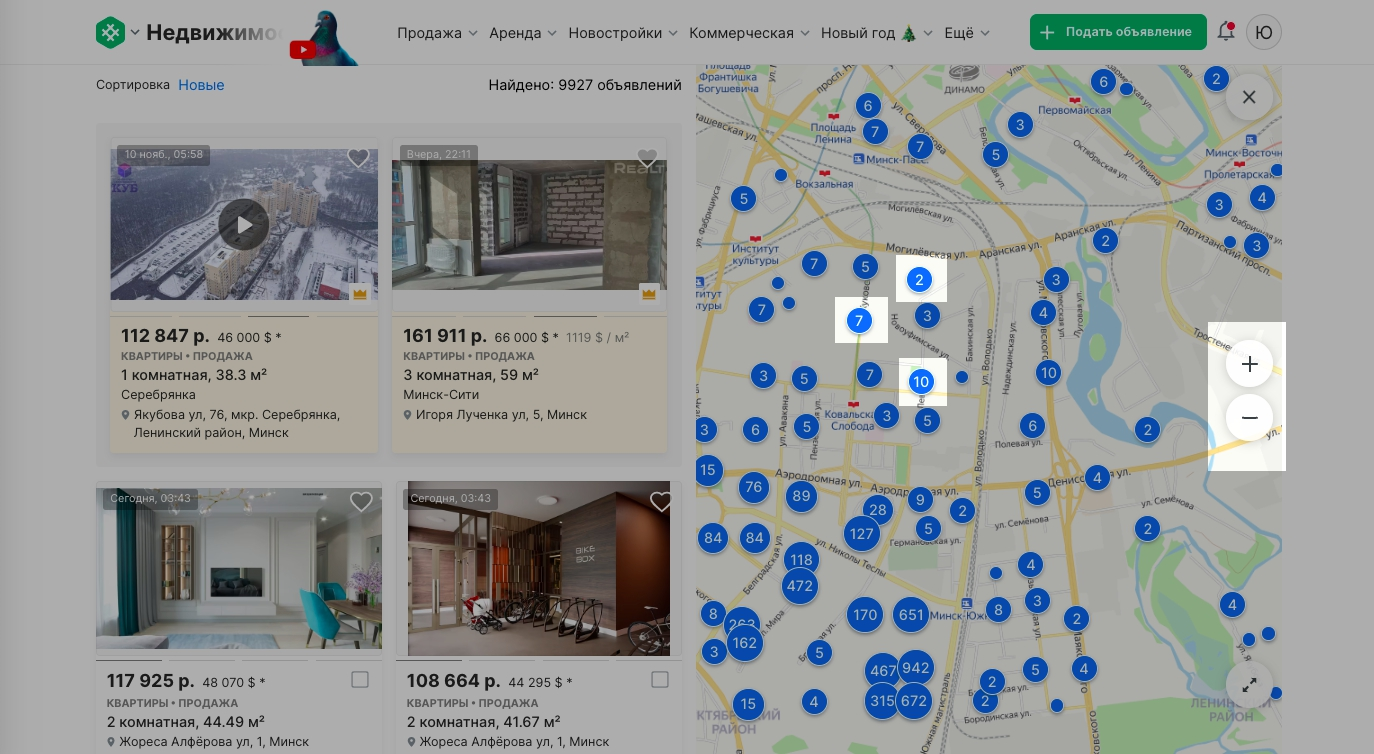
Task: Select the 472 listings cluster on the map
Action: 800,586
